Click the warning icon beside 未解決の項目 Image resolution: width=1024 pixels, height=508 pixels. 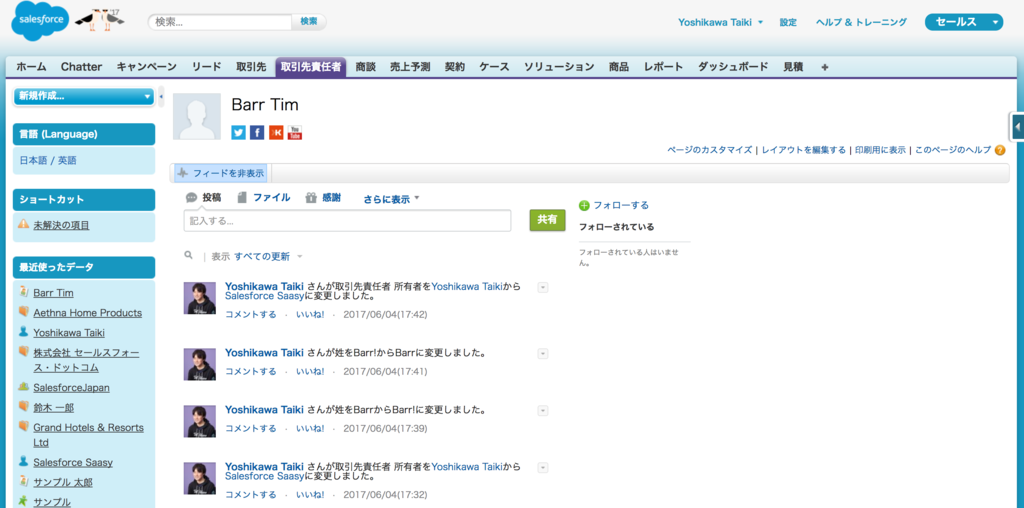coord(24,224)
